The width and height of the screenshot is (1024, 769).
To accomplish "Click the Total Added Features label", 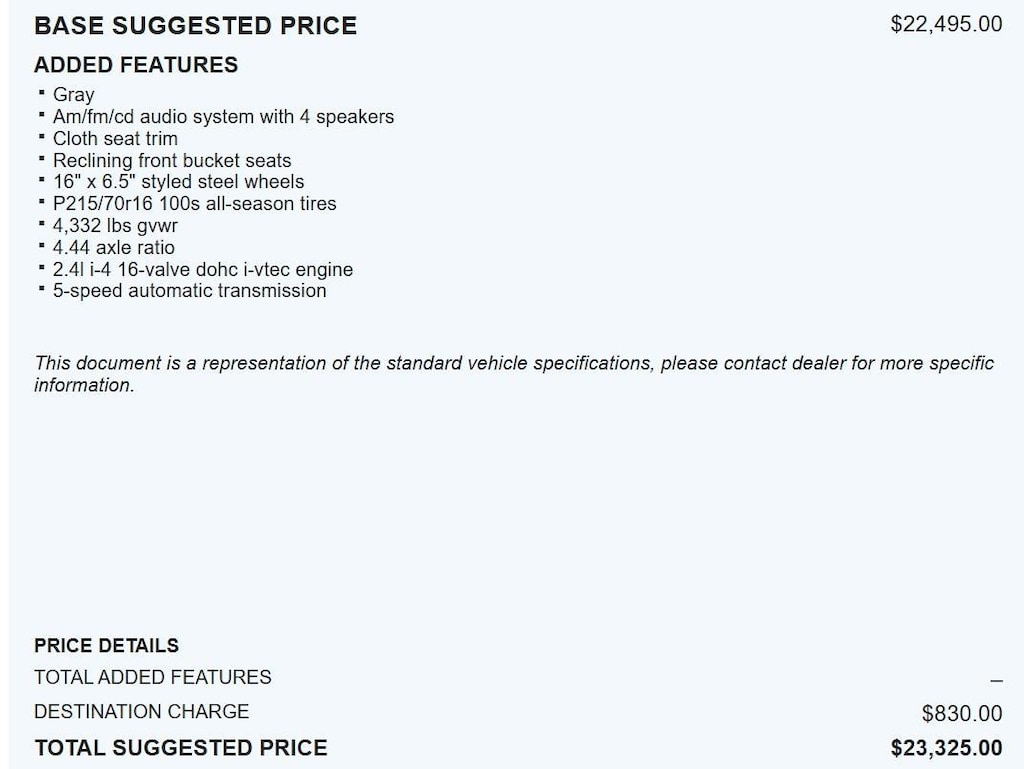I will pyautogui.click(x=153, y=678).
